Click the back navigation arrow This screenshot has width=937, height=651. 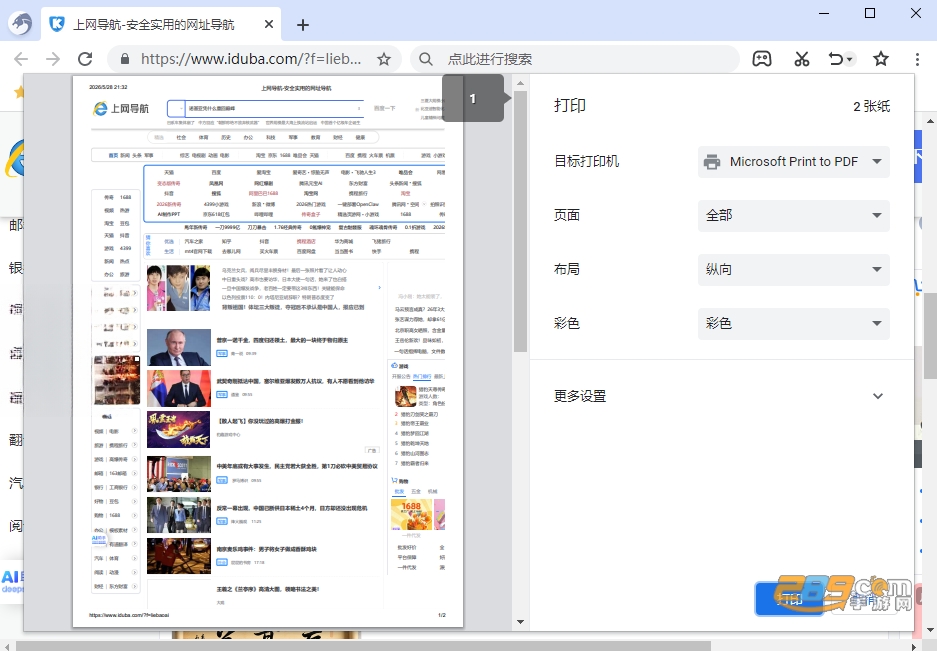click(x=21, y=59)
